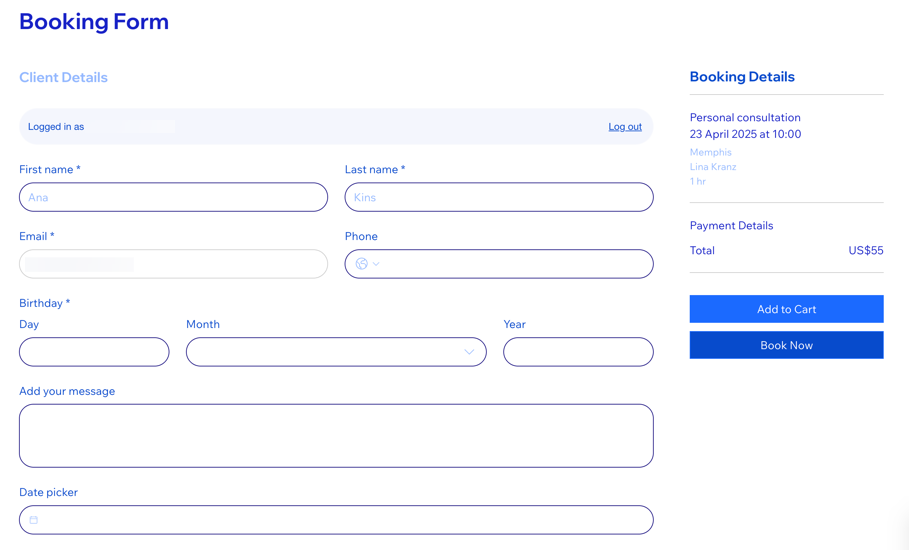Click the 'Add your message' text box

(x=336, y=436)
